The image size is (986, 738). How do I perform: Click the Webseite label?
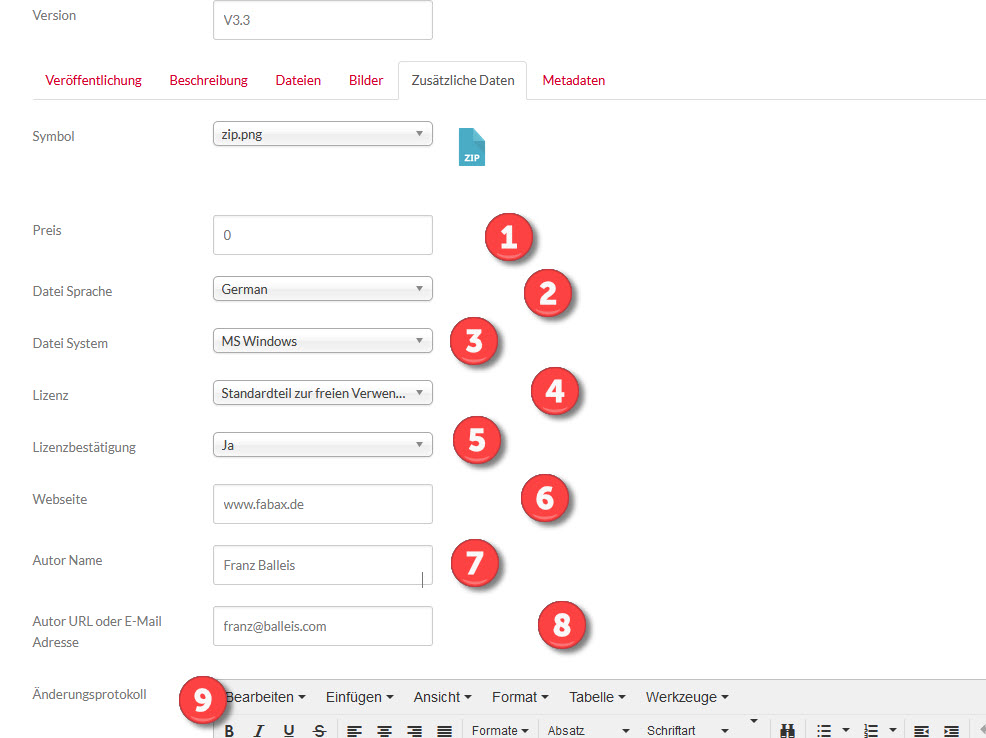(60, 500)
